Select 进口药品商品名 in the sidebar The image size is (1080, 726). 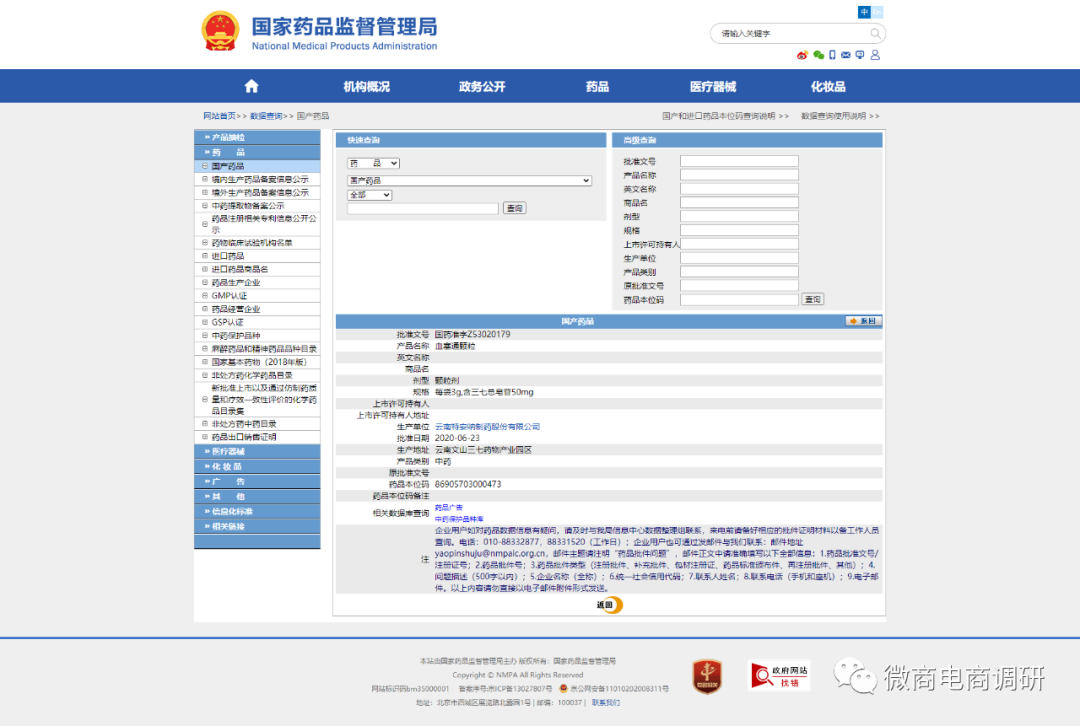[x=240, y=269]
